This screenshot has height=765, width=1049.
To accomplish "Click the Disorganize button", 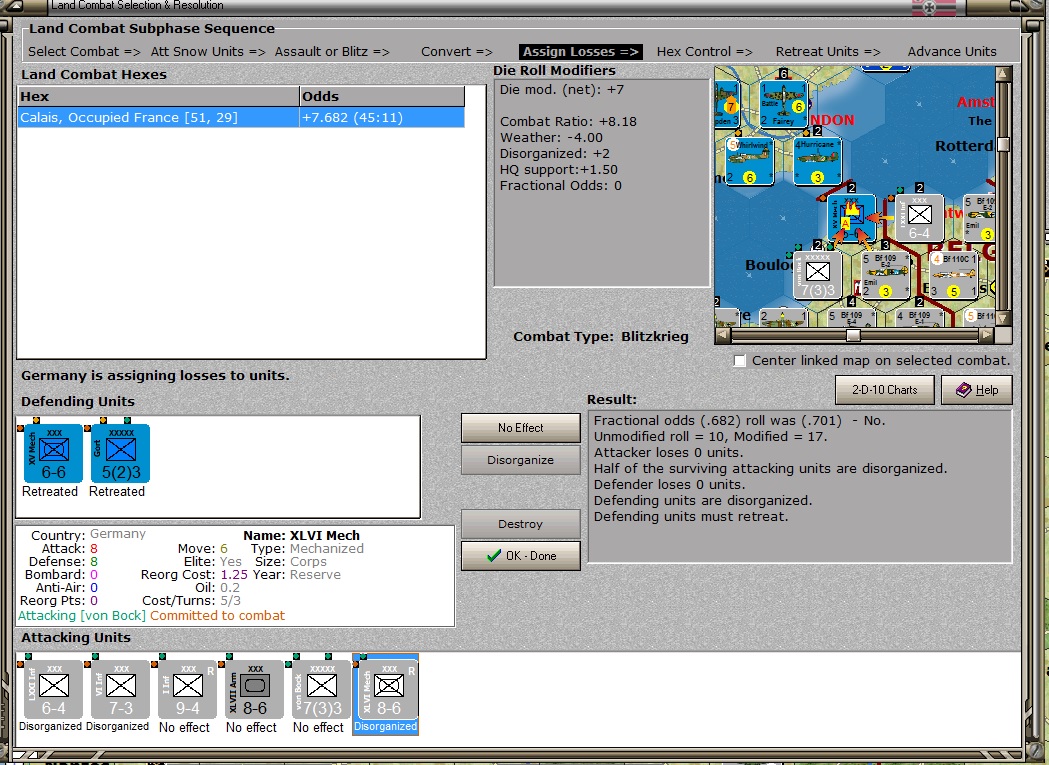I will point(520,460).
